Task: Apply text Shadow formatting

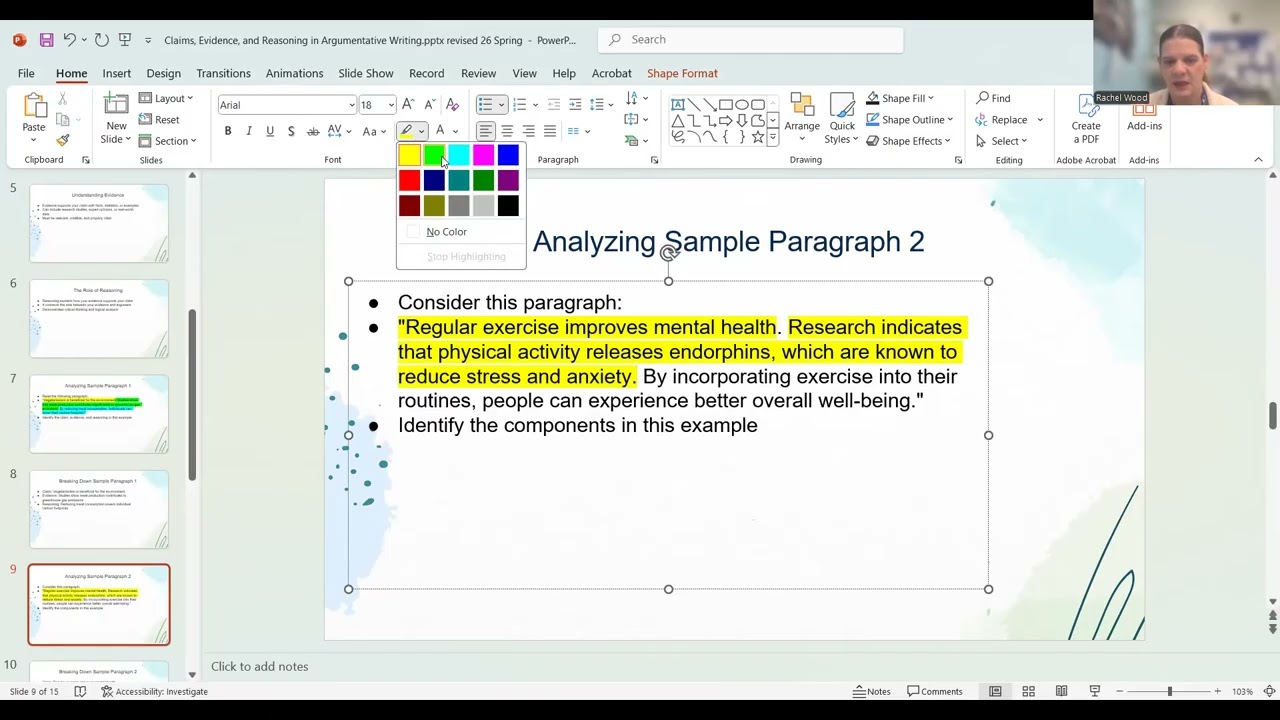Action: [290, 131]
